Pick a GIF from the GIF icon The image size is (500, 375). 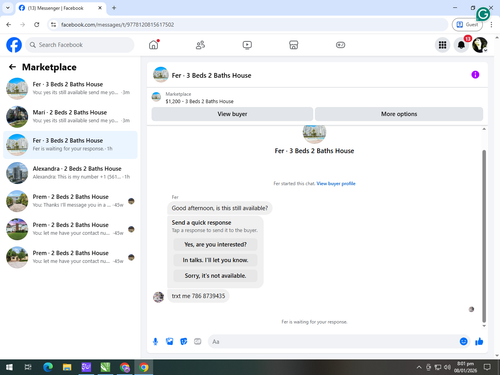[198, 341]
